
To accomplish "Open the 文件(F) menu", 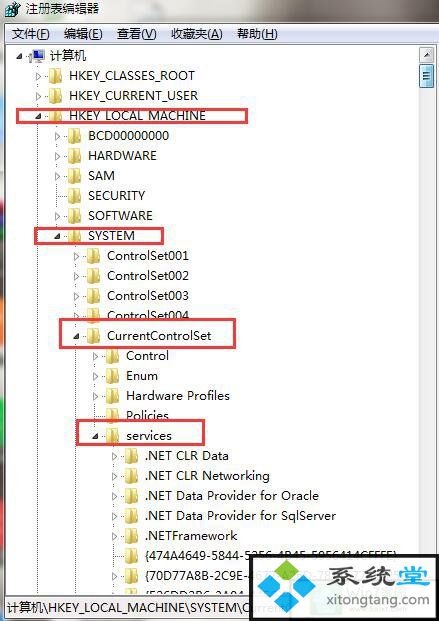I will tap(31, 34).
